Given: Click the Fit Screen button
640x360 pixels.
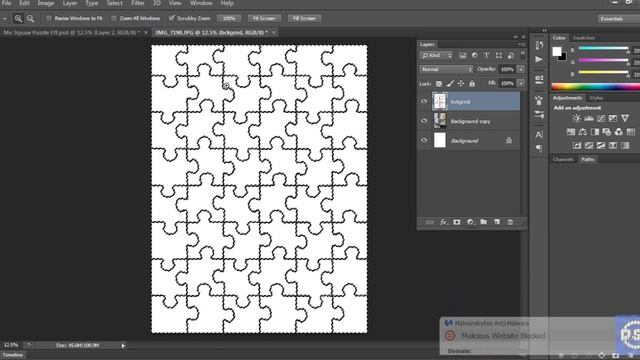Looking at the screenshot, I should (x=264, y=18).
